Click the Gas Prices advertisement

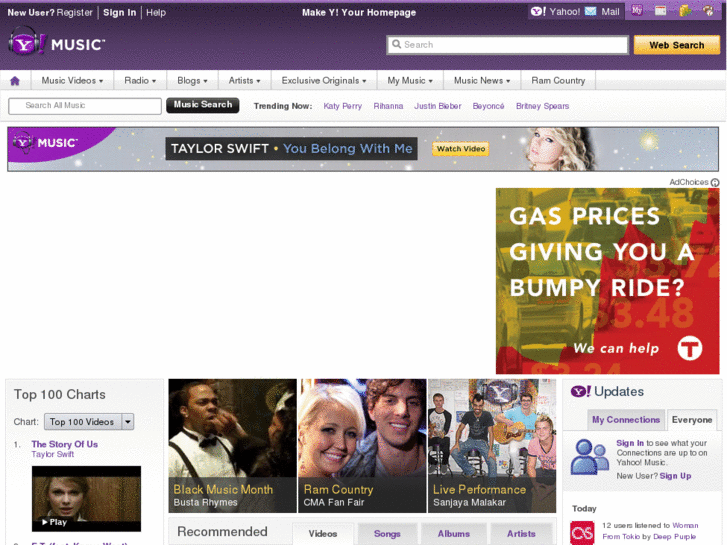(607, 281)
